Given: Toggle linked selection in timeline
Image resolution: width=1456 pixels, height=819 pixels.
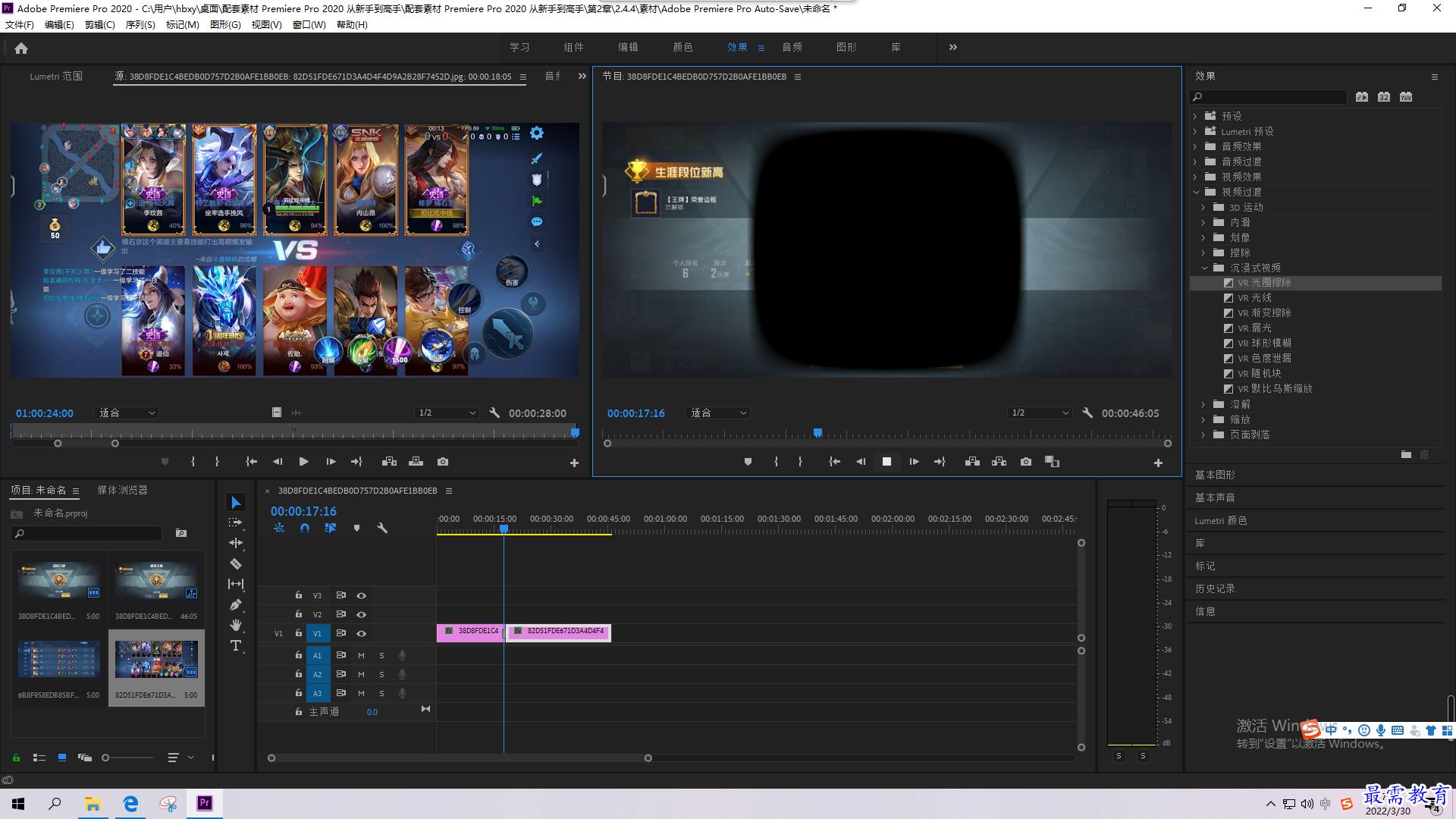Looking at the screenshot, I should (331, 528).
